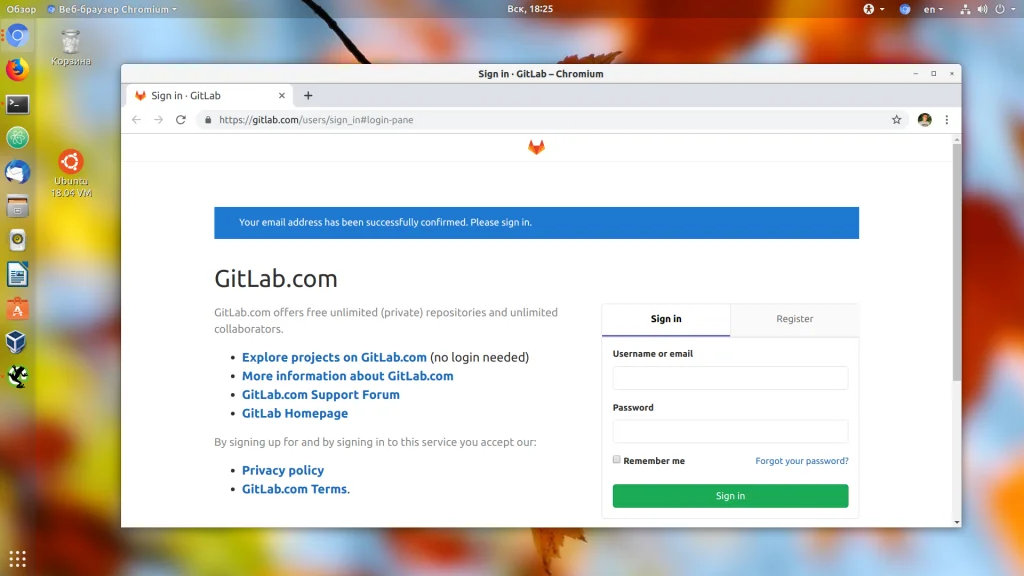
Task: Open Forgot your password link
Action: pos(802,461)
